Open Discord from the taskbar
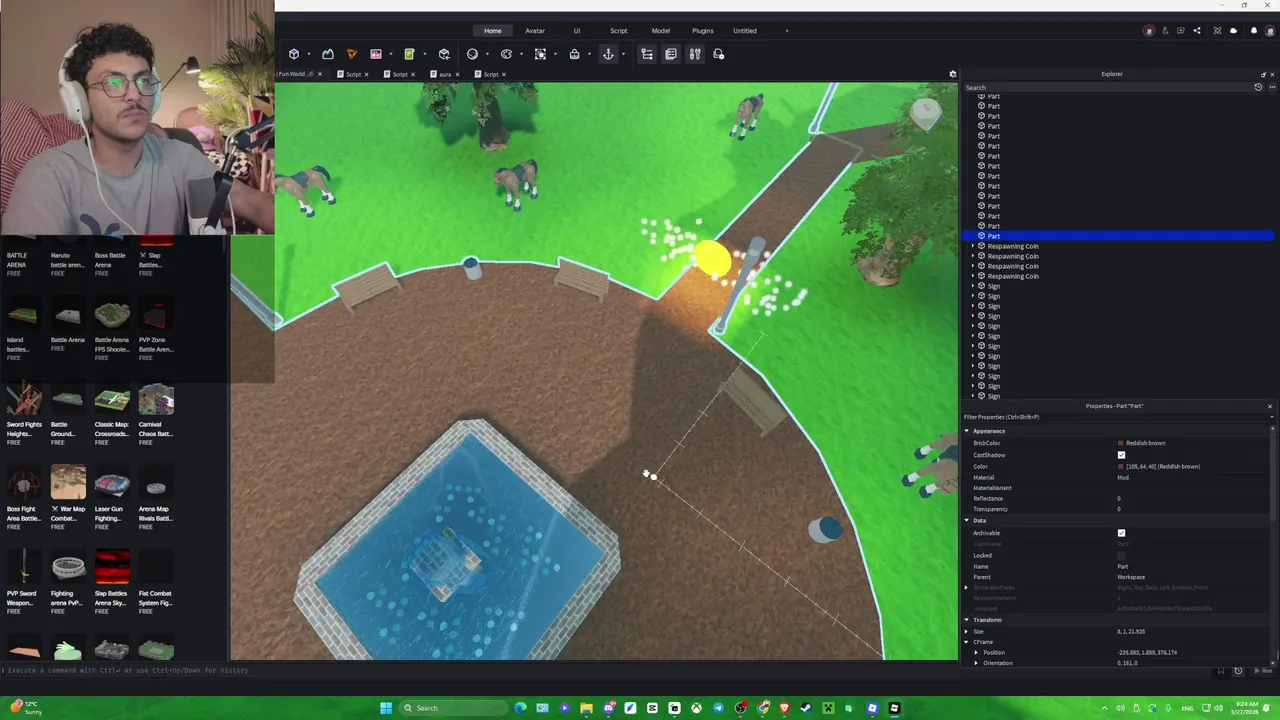1280x720 pixels. coord(608,708)
